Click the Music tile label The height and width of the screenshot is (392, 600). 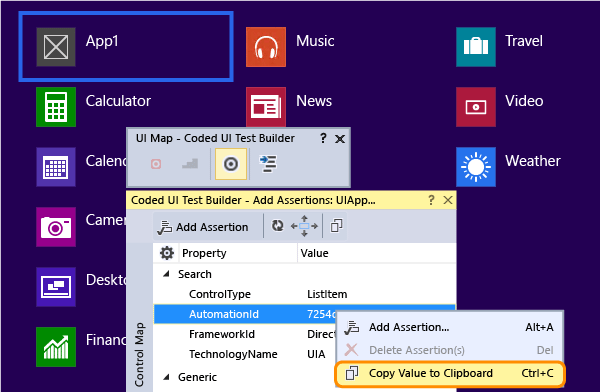click(x=315, y=41)
